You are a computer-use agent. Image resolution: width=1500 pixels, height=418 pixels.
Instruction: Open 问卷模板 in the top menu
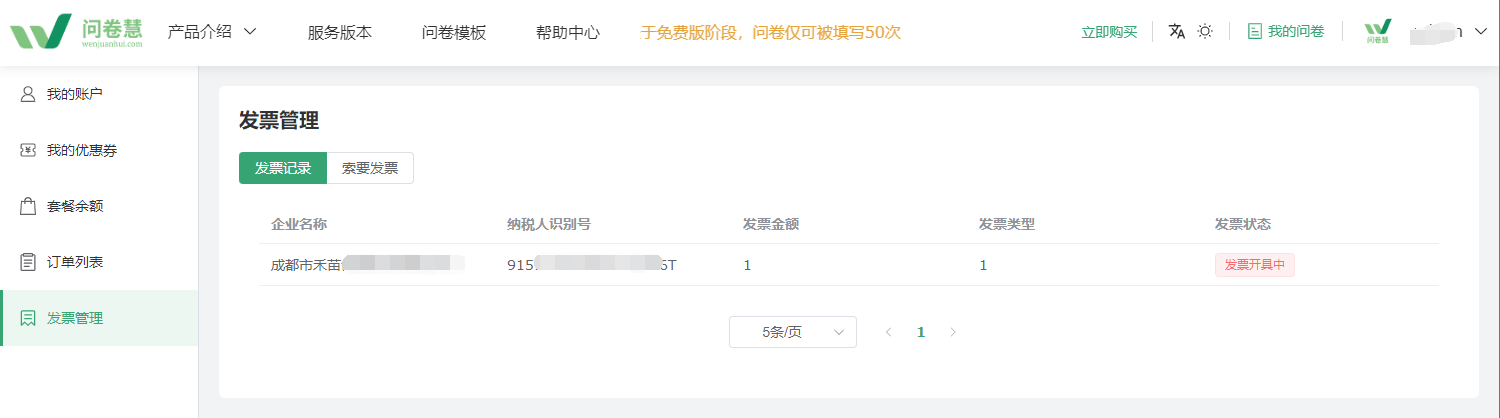tap(454, 32)
